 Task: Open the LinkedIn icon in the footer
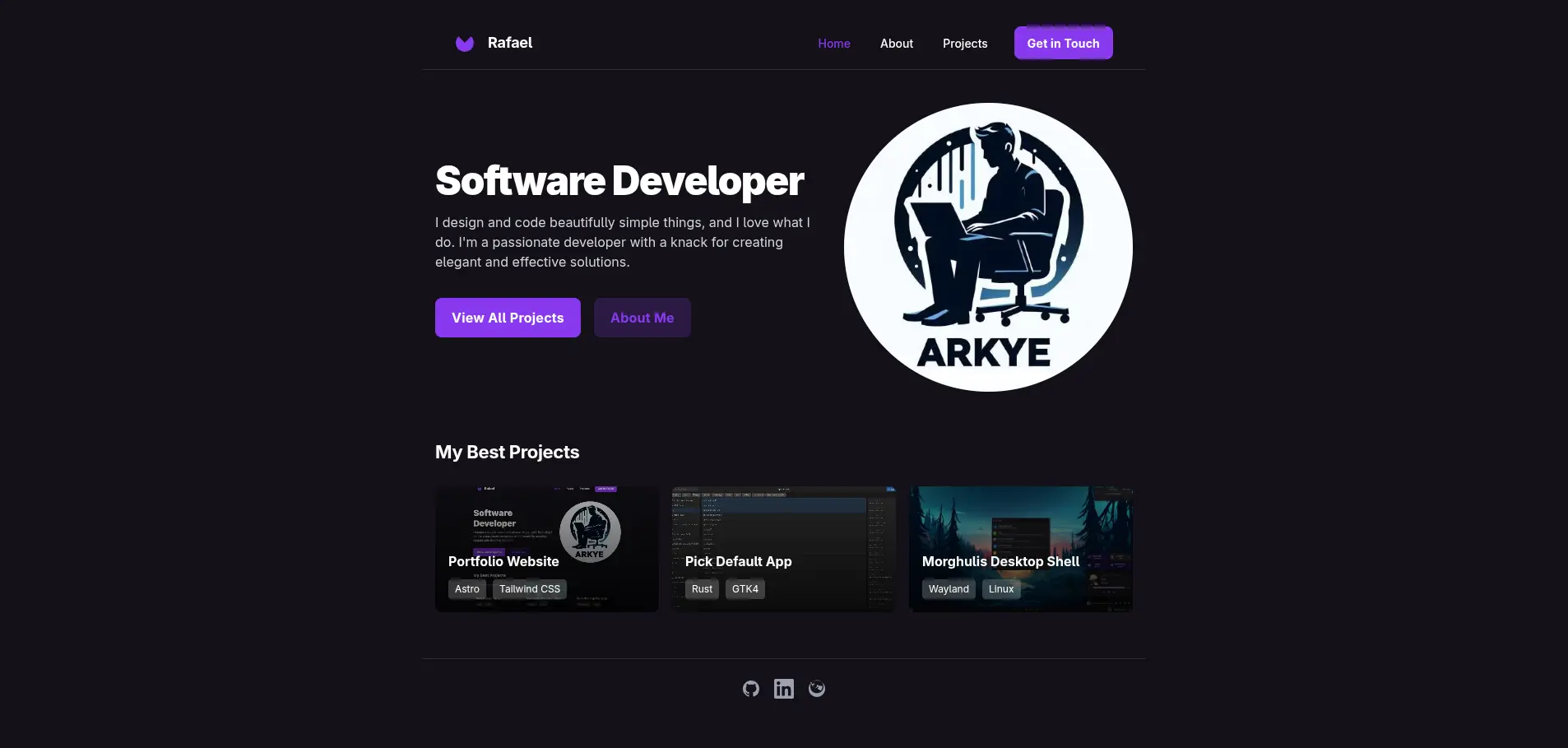tap(783, 688)
